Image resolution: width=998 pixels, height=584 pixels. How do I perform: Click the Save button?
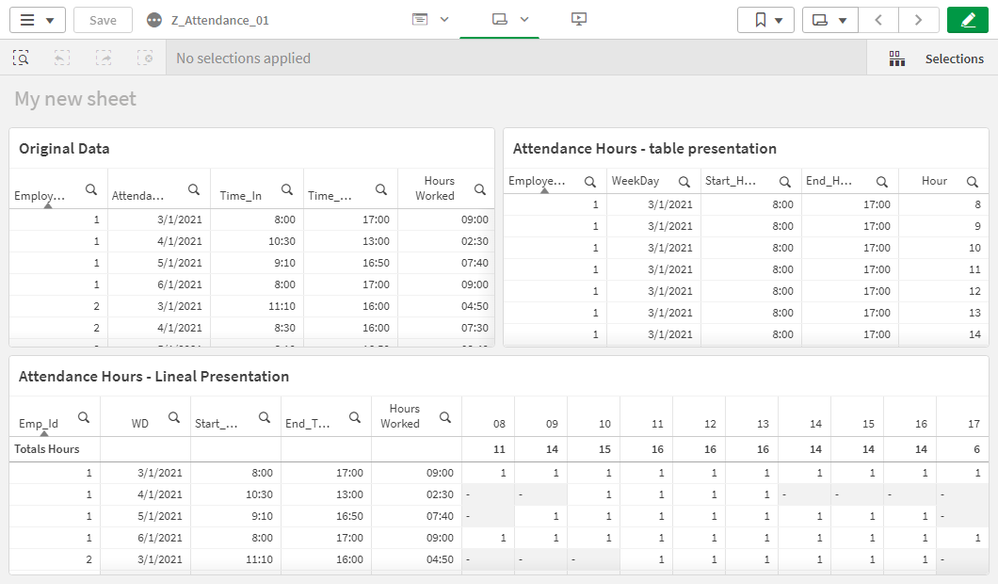[x=103, y=20]
